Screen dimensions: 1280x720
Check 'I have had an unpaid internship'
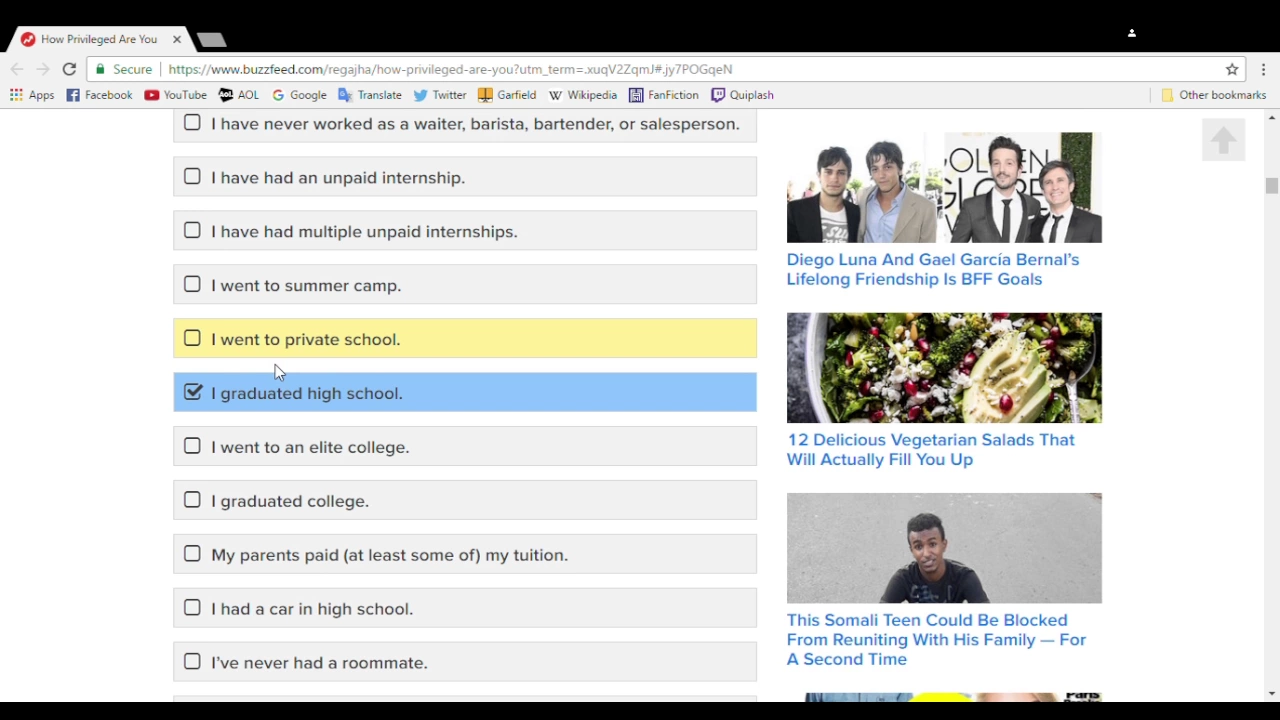point(192,177)
